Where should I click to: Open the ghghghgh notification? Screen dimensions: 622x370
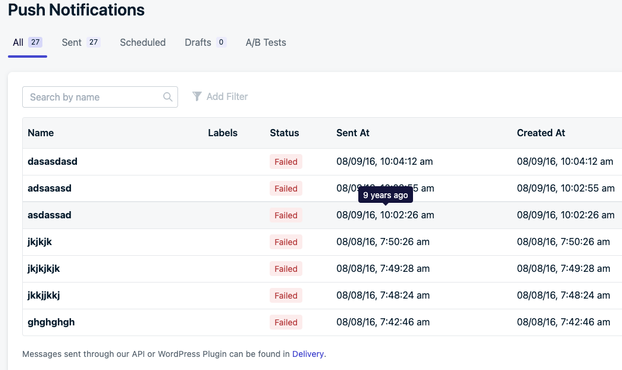coord(51,322)
